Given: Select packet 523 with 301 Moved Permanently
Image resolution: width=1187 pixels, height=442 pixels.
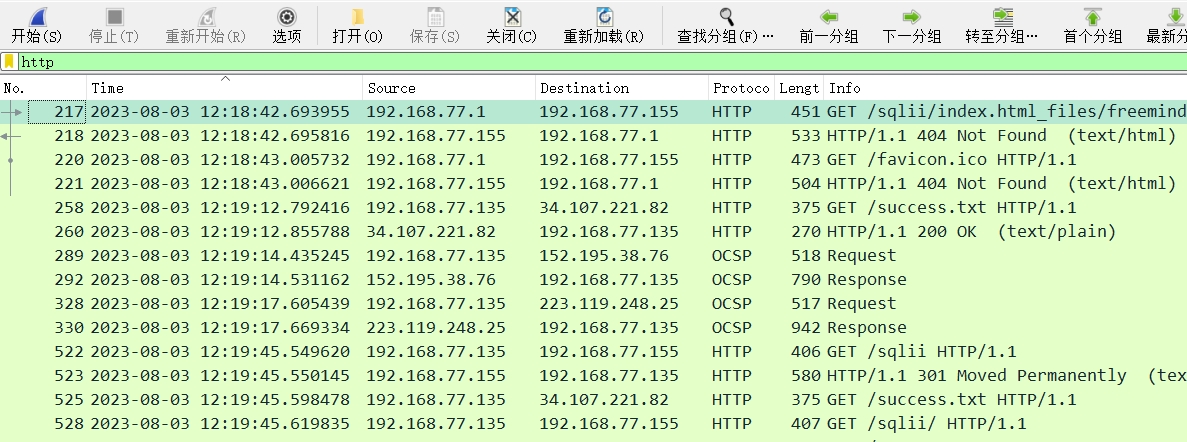Looking at the screenshot, I should [594, 375].
